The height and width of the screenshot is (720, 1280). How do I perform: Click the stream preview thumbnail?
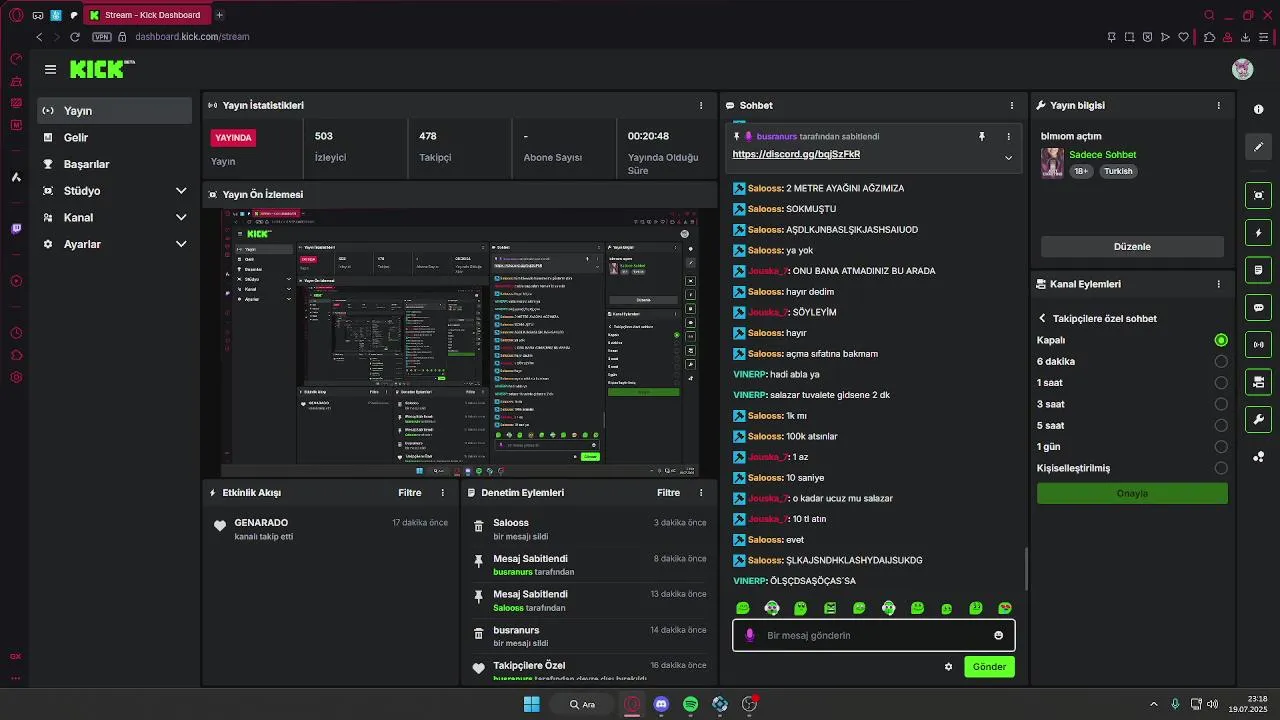click(460, 342)
